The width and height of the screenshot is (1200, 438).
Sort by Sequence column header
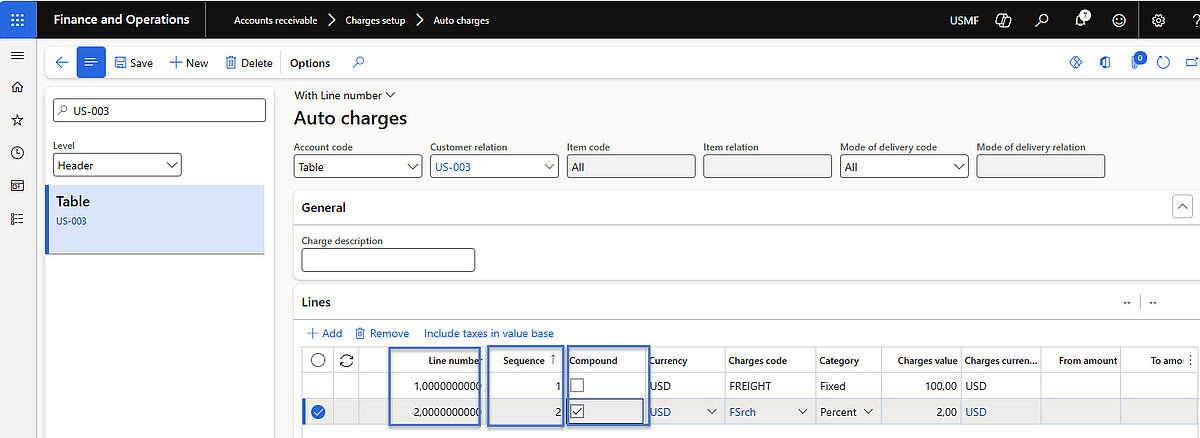pyautogui.click(x=524, y=360)
